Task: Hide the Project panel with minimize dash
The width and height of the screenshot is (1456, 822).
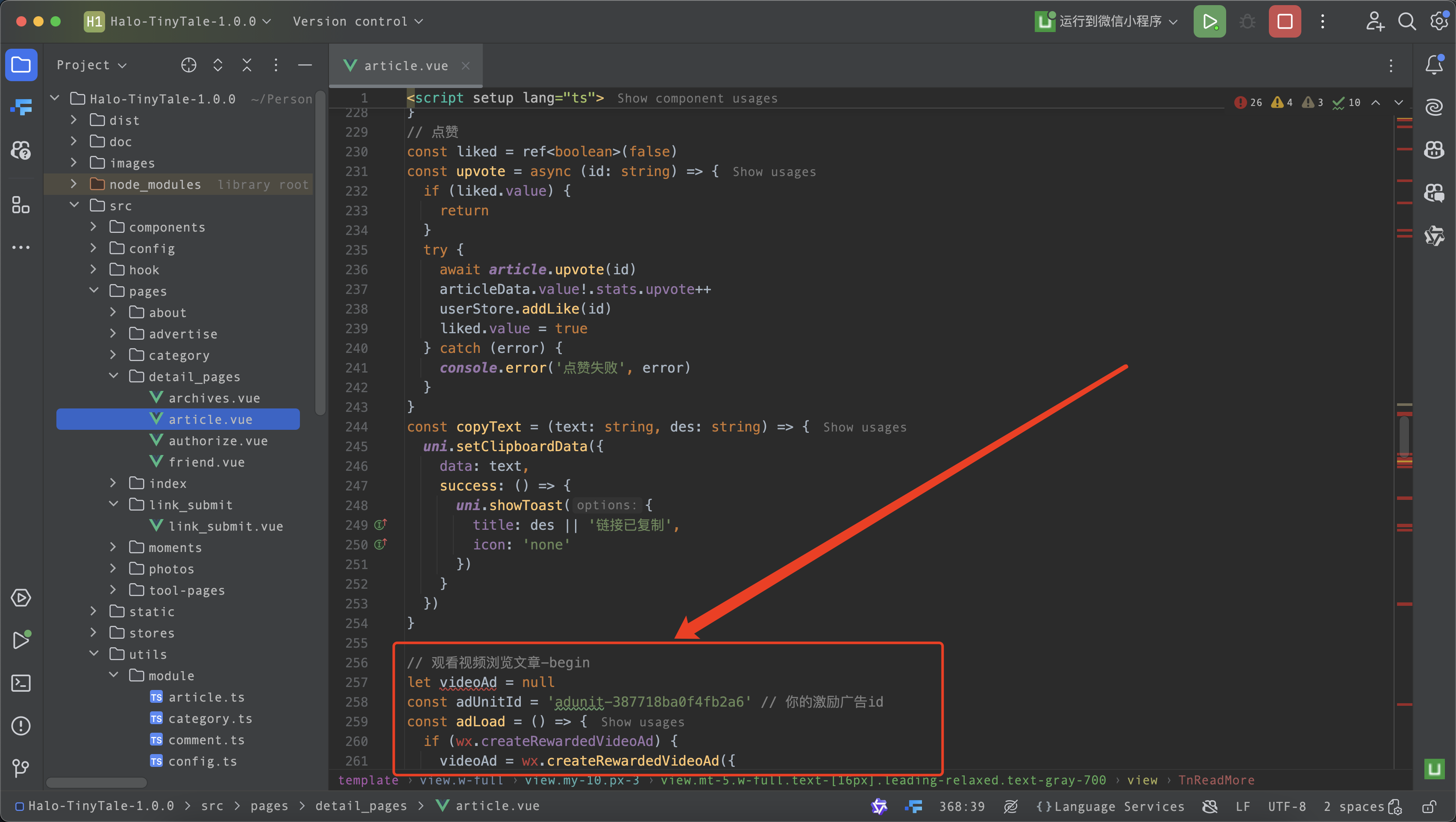Action: 305,65
